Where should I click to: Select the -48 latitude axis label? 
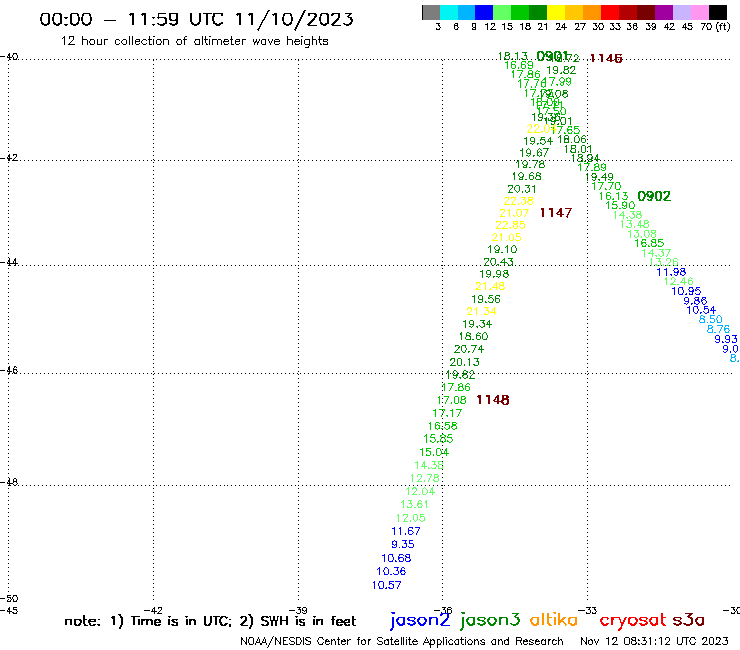pos(9,482)
